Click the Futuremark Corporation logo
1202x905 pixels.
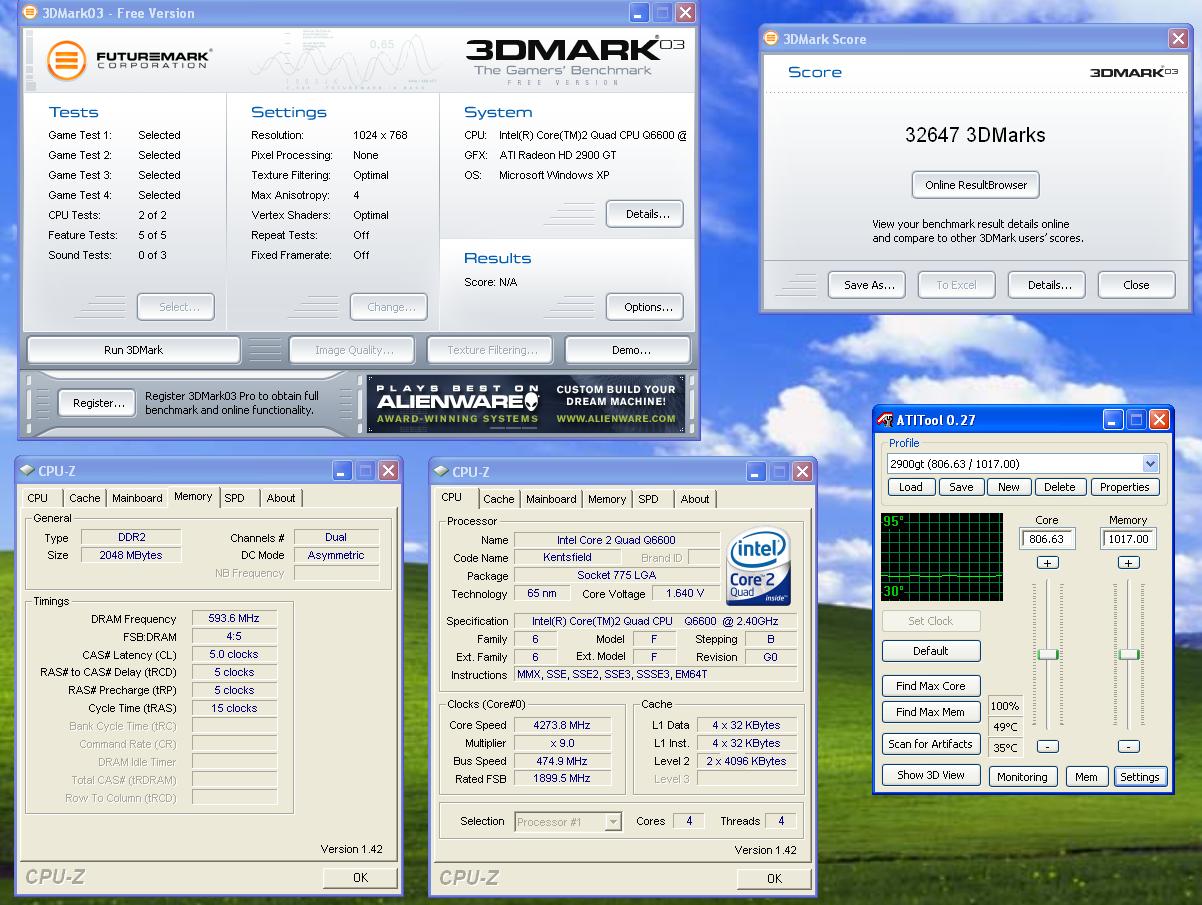click(x=130, y=59)
